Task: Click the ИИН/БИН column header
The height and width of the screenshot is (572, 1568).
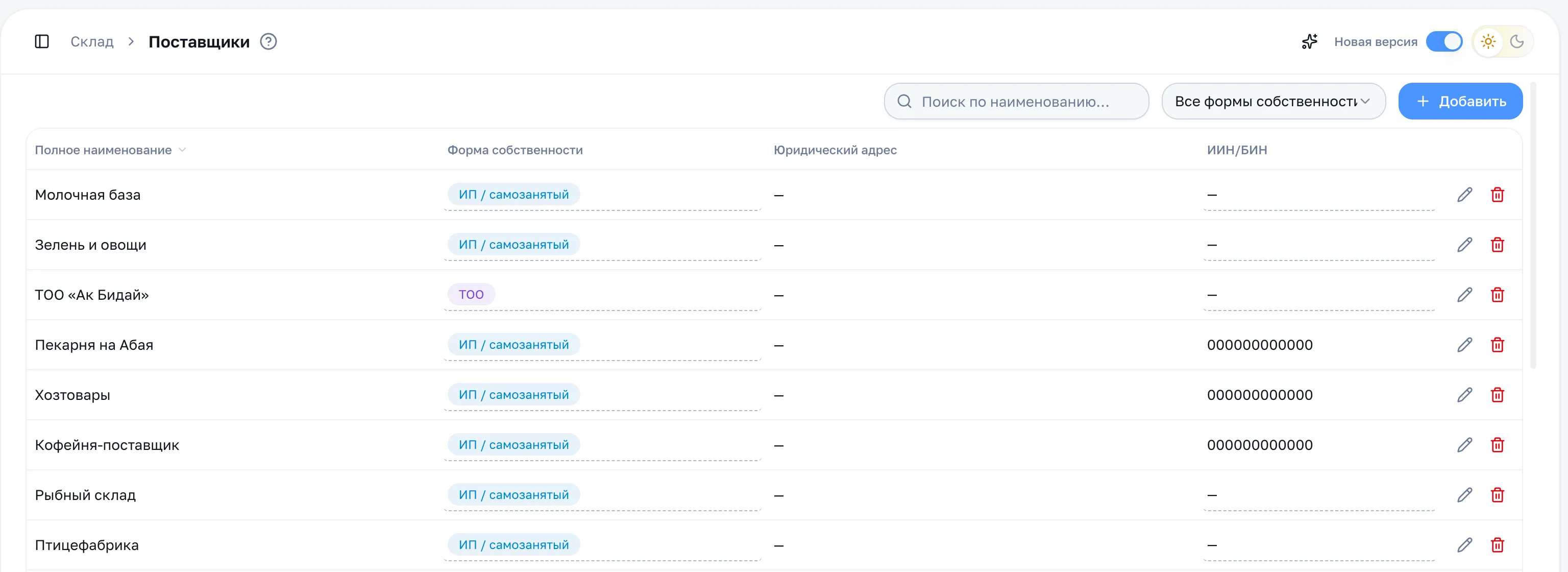Action: 1237,150
